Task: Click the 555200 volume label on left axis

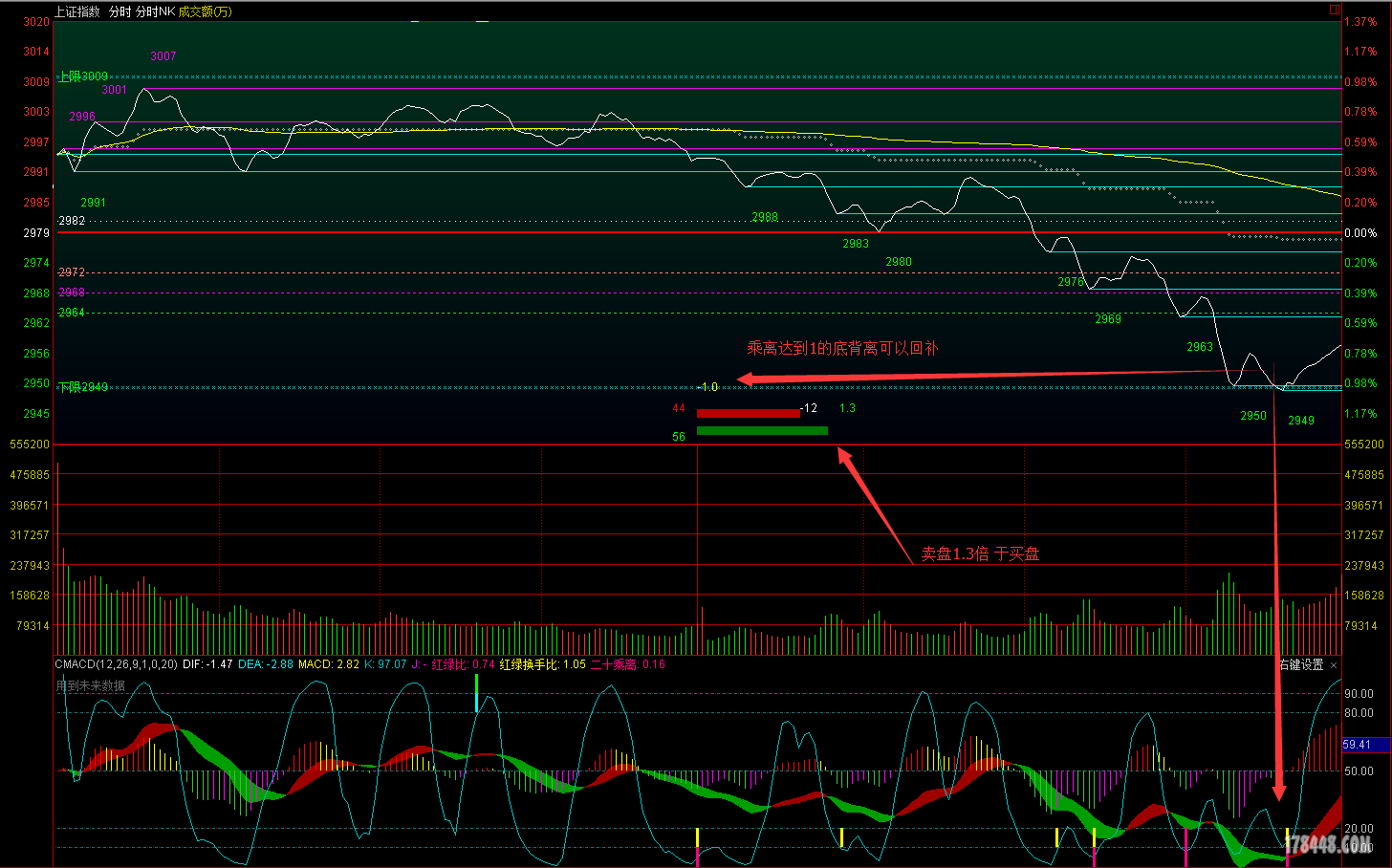Action: point(30,445)
